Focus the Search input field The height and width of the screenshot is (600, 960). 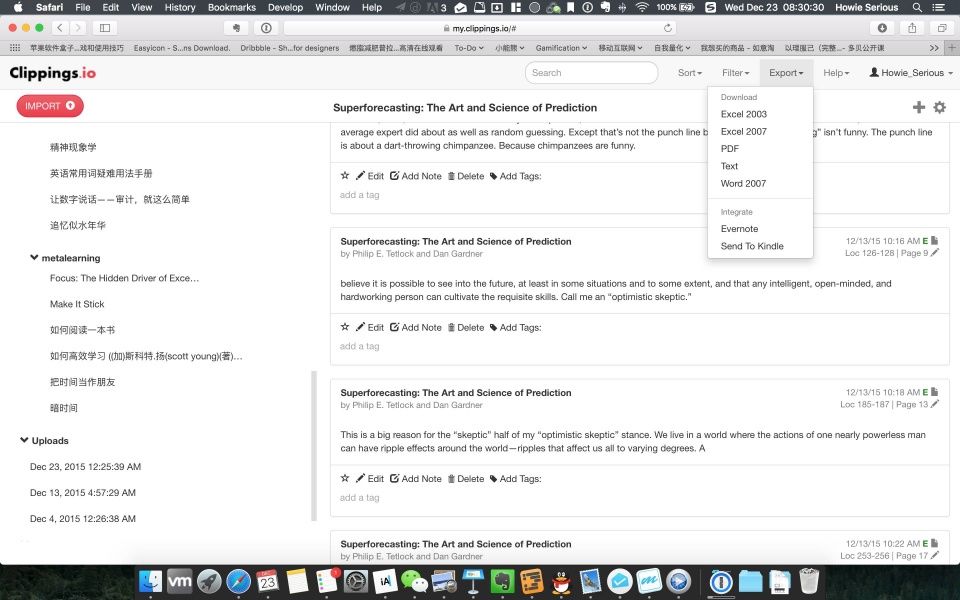[591, 72]
